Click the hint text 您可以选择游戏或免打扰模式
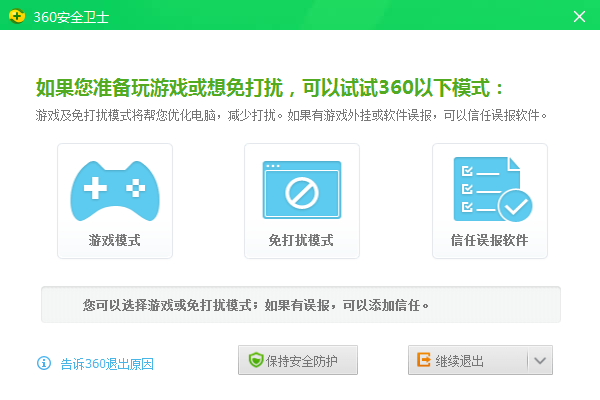 [256, 305]
